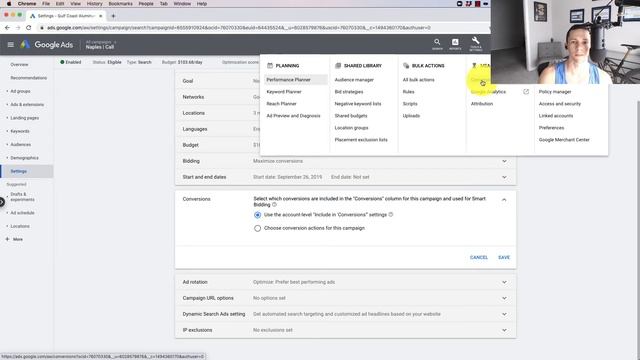
Task: Expand the Dynamic Search Ads setting chevron
Action: click(x=504, y=314)
